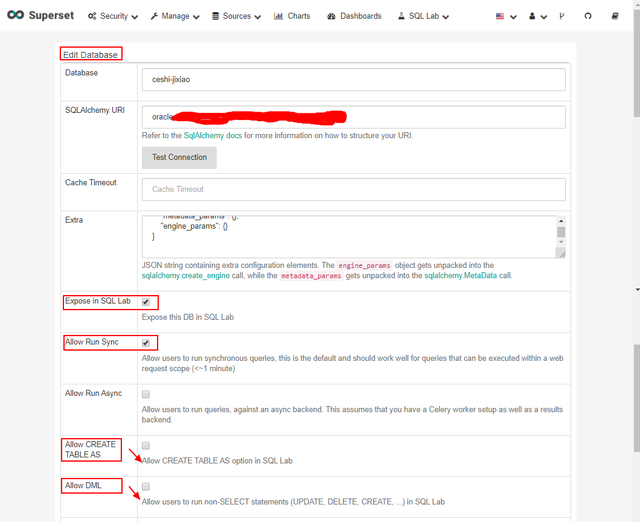Enable the Allow Run Async checkbox
The width and height of the screenshot is (640, 522).
(146, 394)
